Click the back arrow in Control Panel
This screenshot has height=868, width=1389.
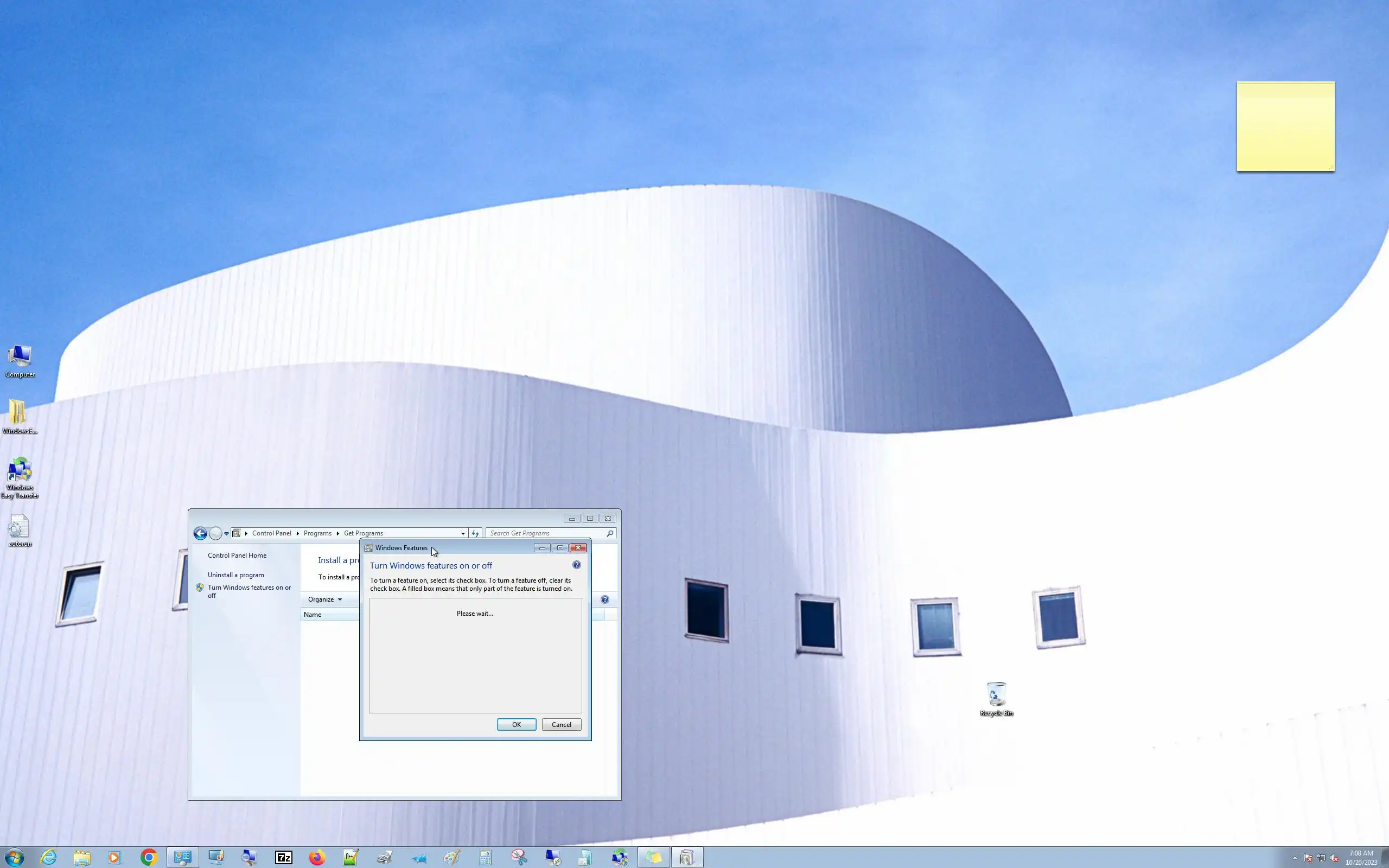(x=200, y=533)
